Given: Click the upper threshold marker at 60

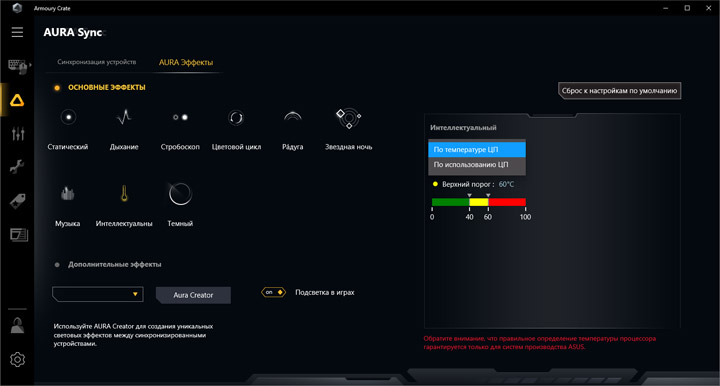Looking at the screenshot, I should pos(488,196).
